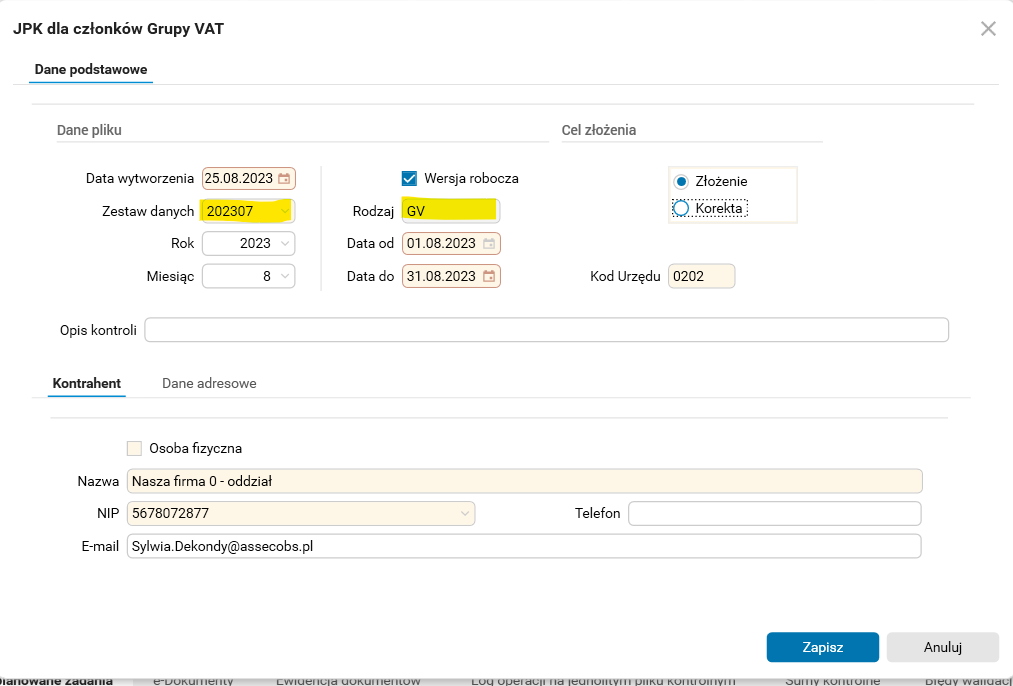Expand the Zestaw danych dropdown

285,211
